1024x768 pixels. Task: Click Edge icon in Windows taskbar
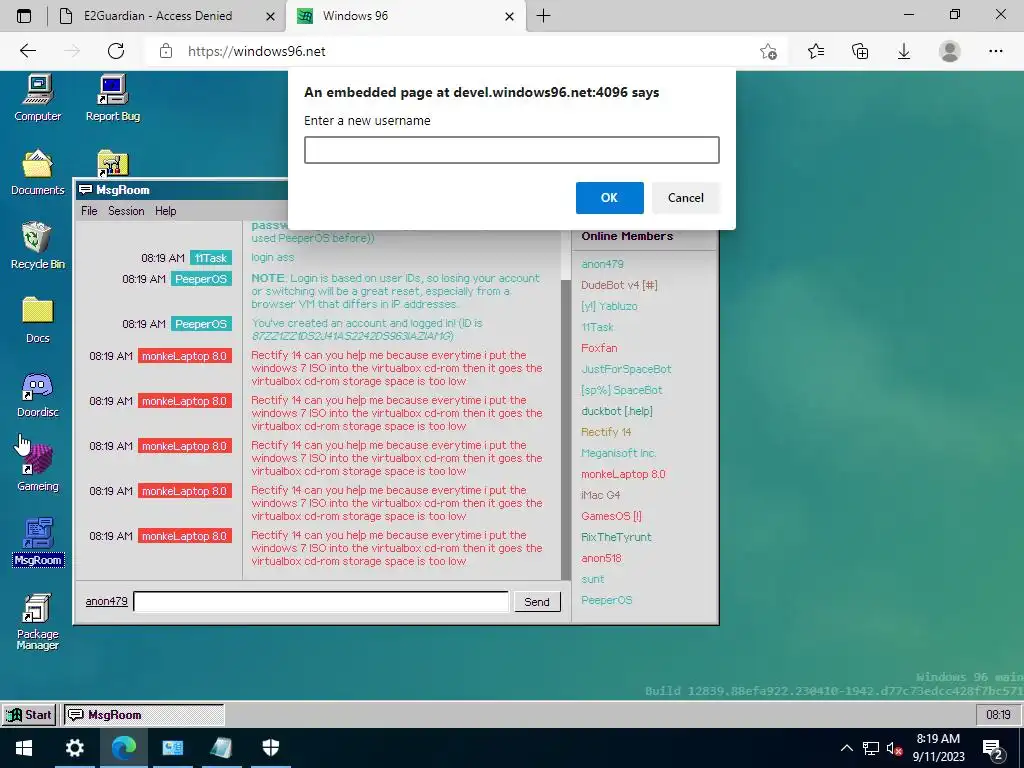[123, 748]
